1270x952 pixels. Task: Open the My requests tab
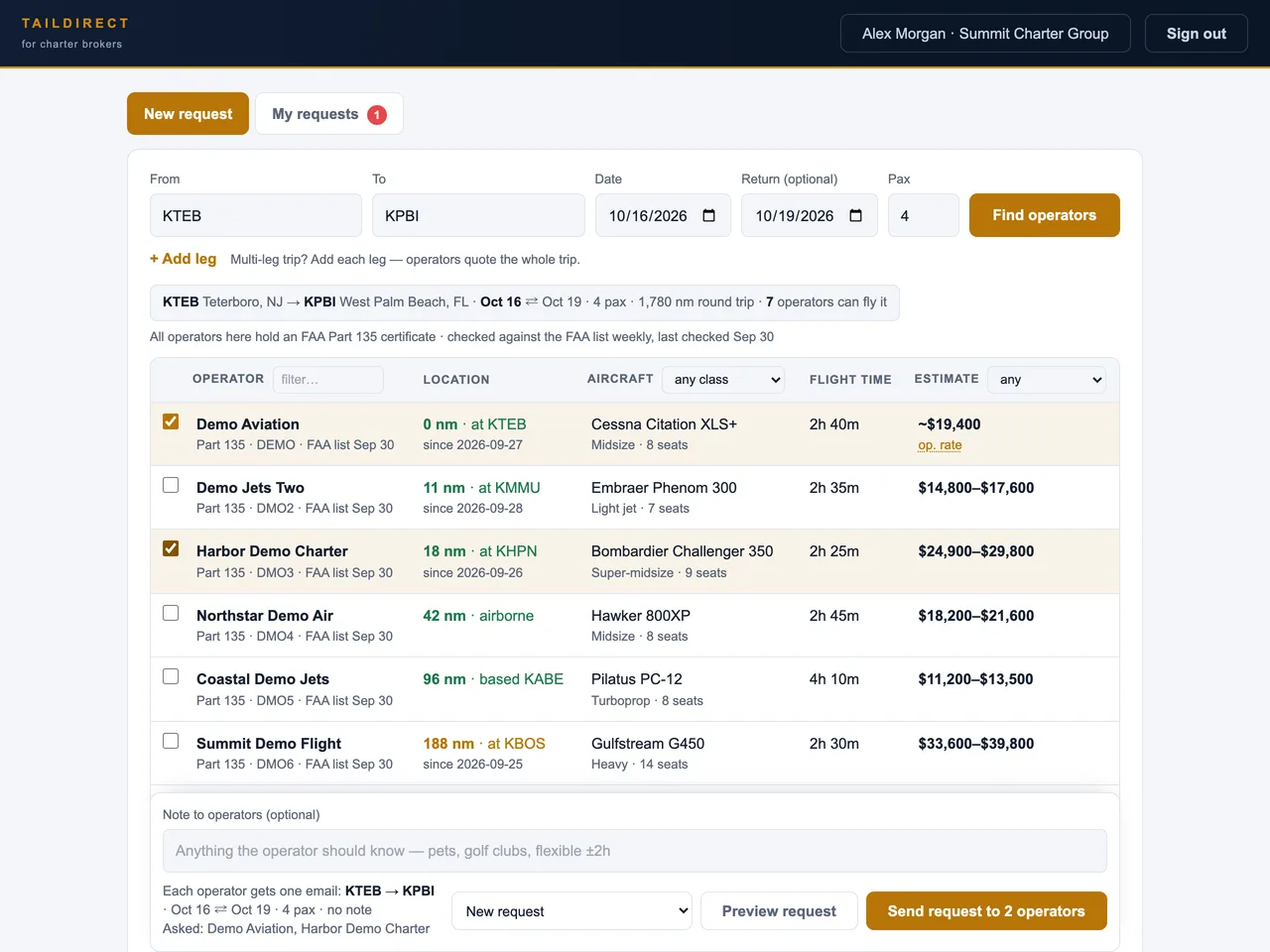click(x=329, y=114)
